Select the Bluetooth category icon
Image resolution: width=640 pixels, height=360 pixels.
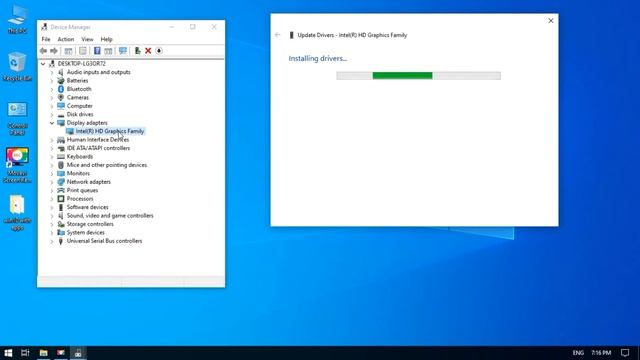(61, 89)
